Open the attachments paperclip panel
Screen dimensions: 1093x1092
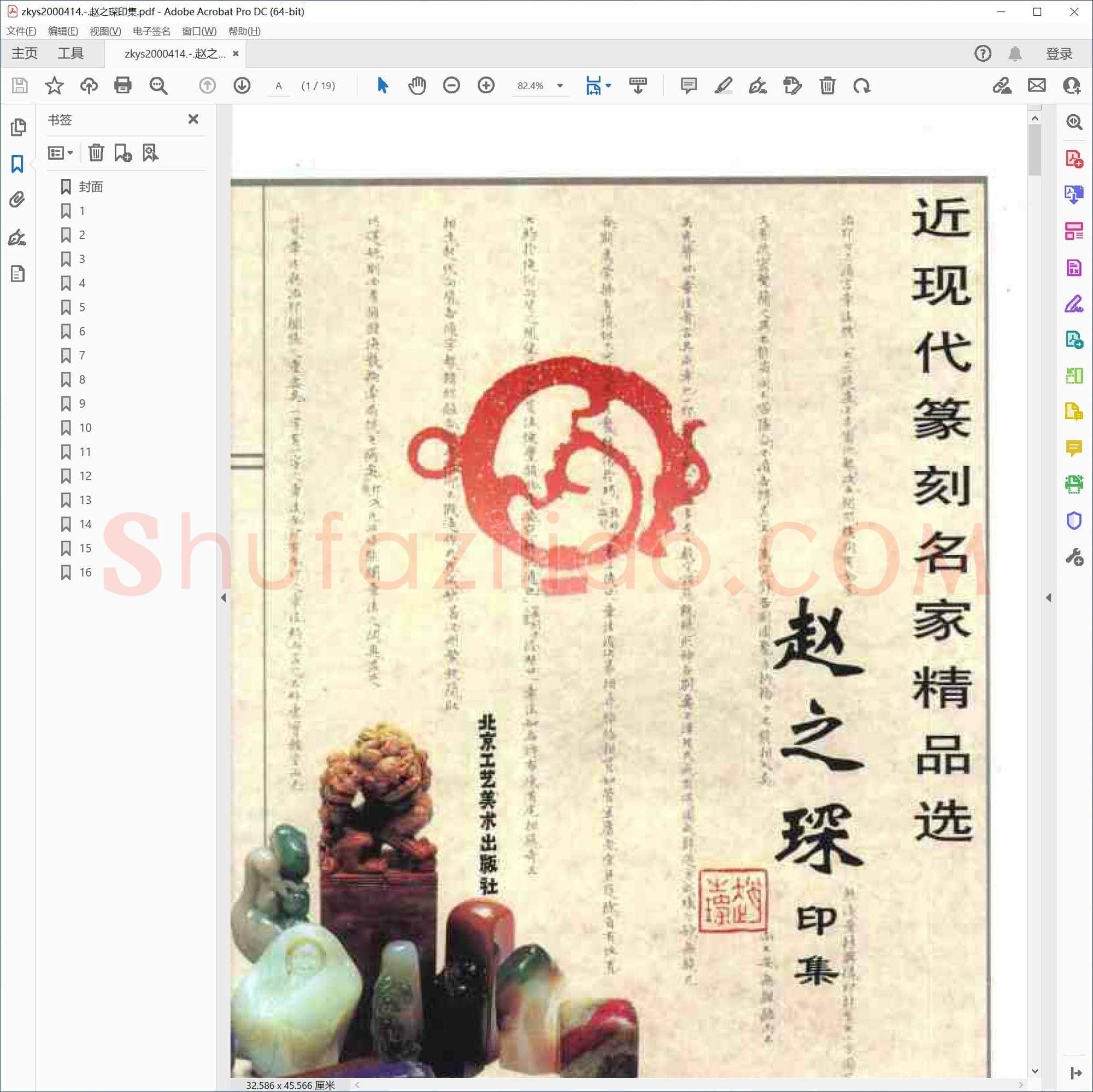tap(17, 199)
